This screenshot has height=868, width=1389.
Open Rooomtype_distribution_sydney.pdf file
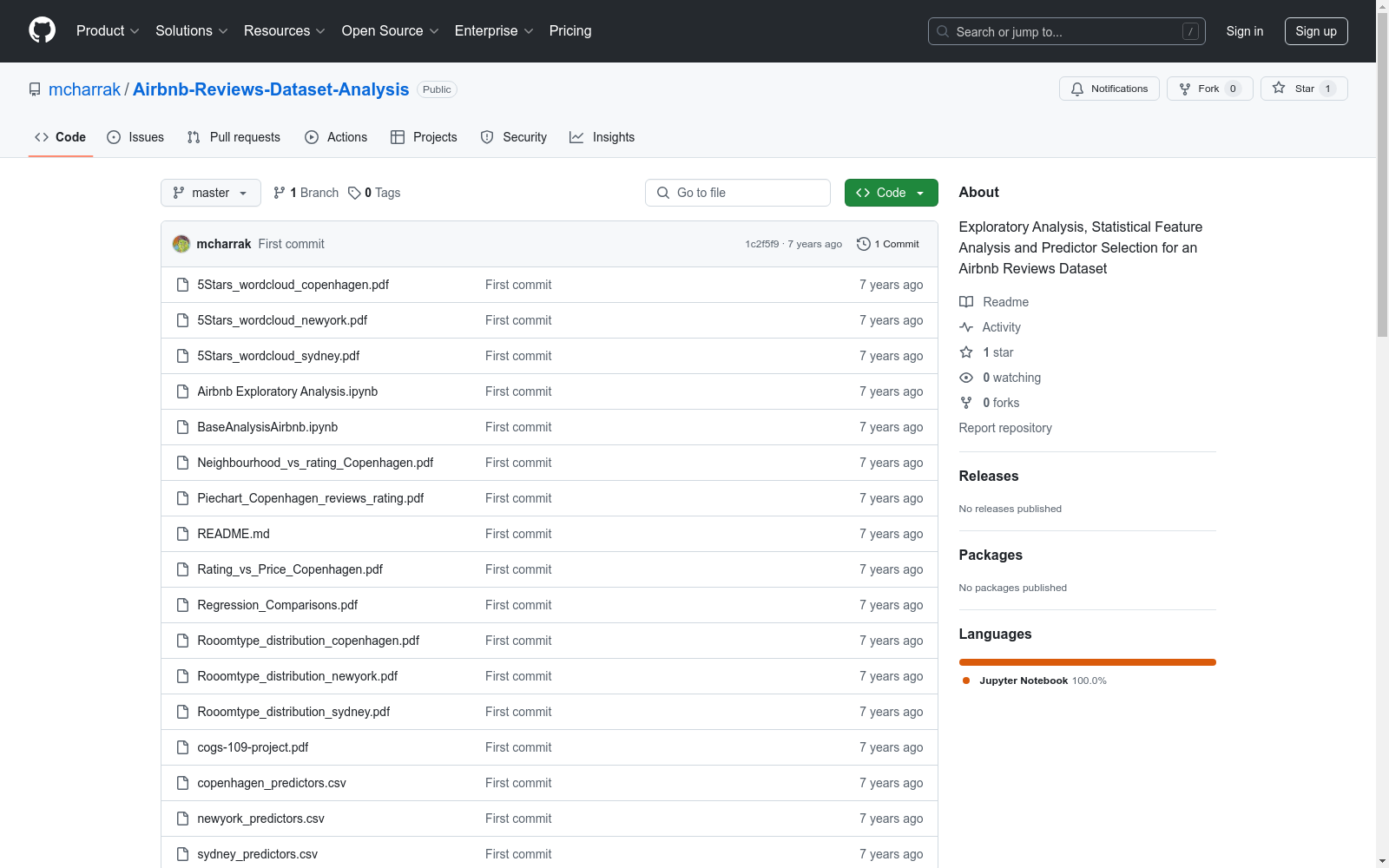(293, 712)
